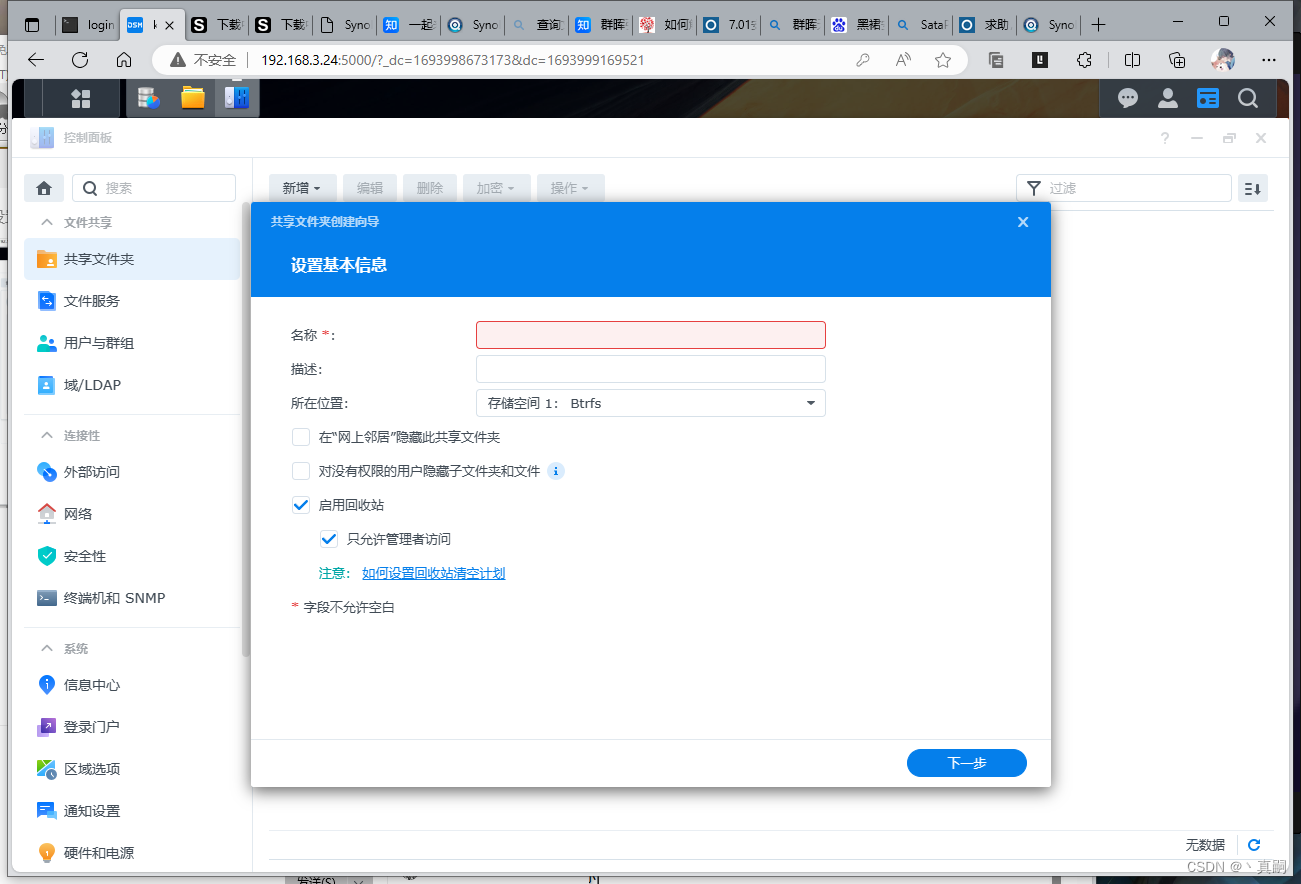This screenshot has height=884, width=1301.
Task: Toggle hide subfolders from unauthorized users checkbox
Action: click(301, 471)
